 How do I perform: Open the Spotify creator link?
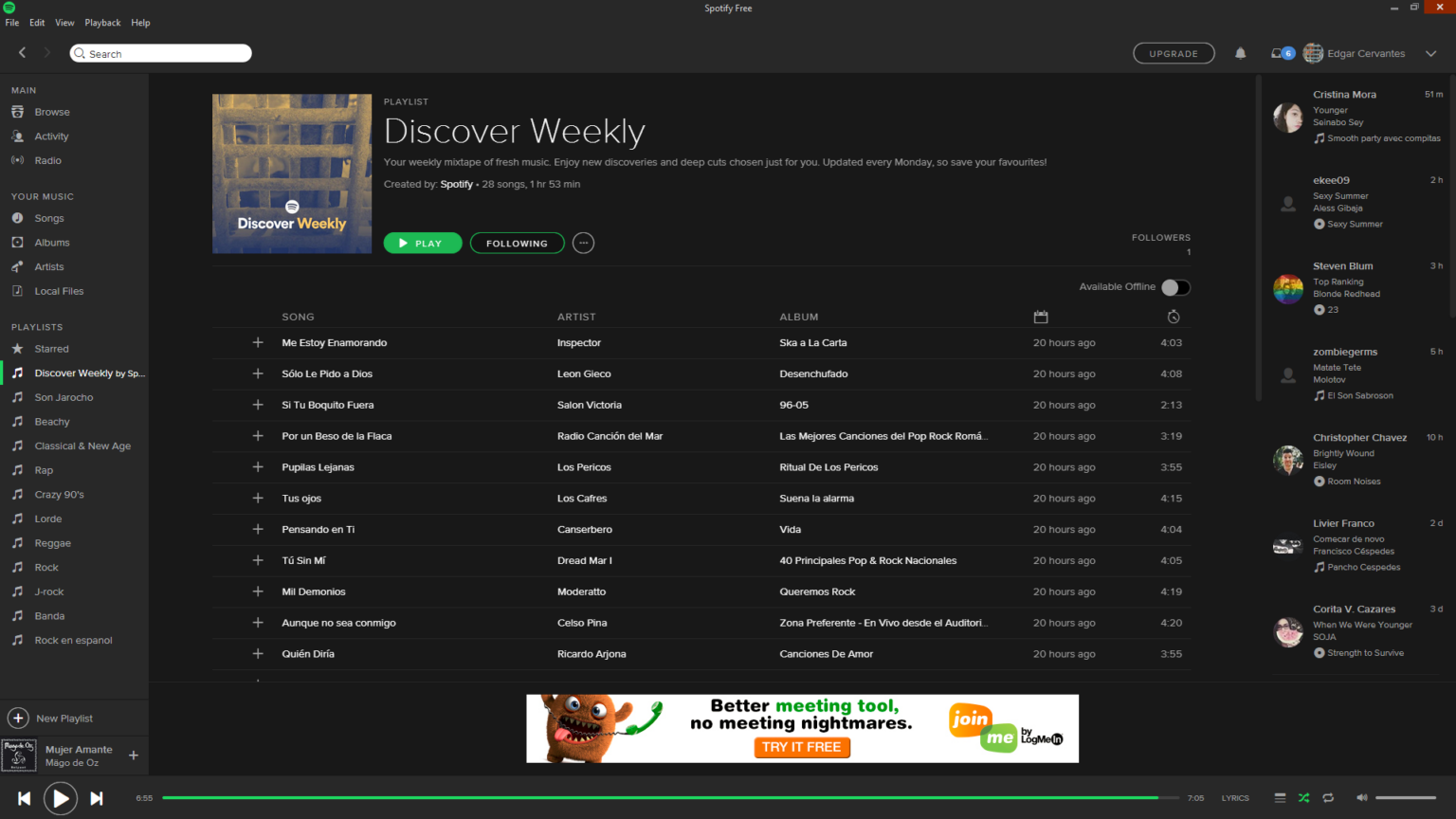(x=456, y=184)
